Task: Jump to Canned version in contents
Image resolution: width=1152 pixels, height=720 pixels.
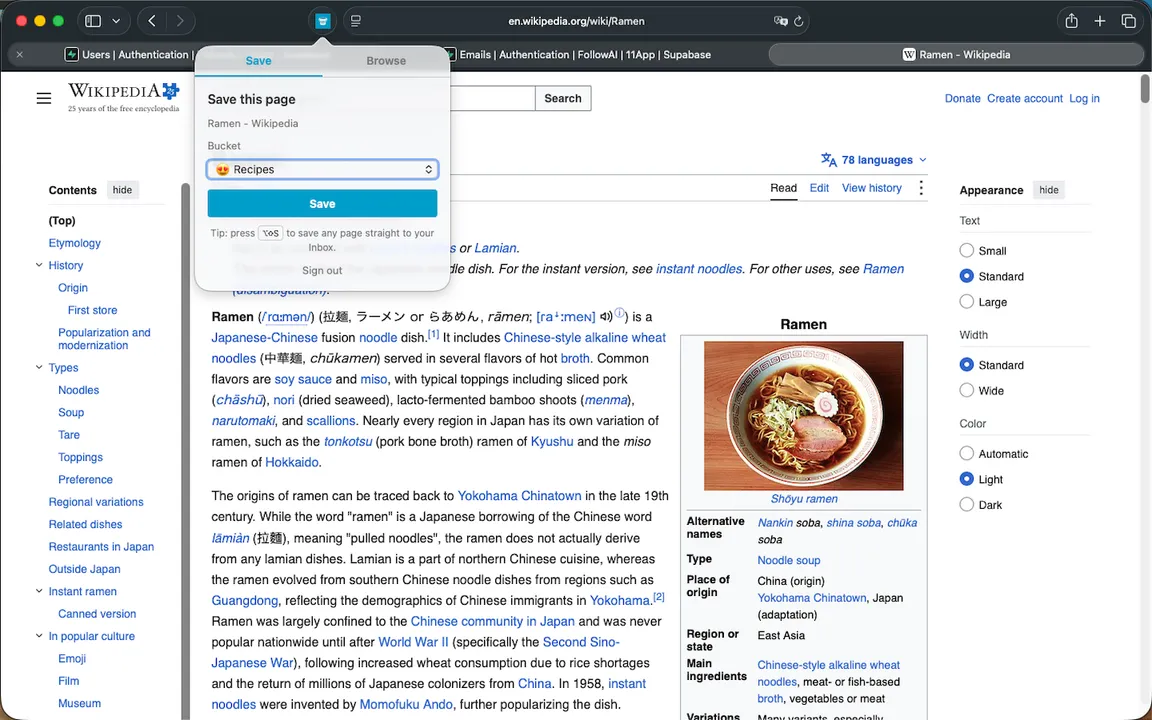Action: 97,613
